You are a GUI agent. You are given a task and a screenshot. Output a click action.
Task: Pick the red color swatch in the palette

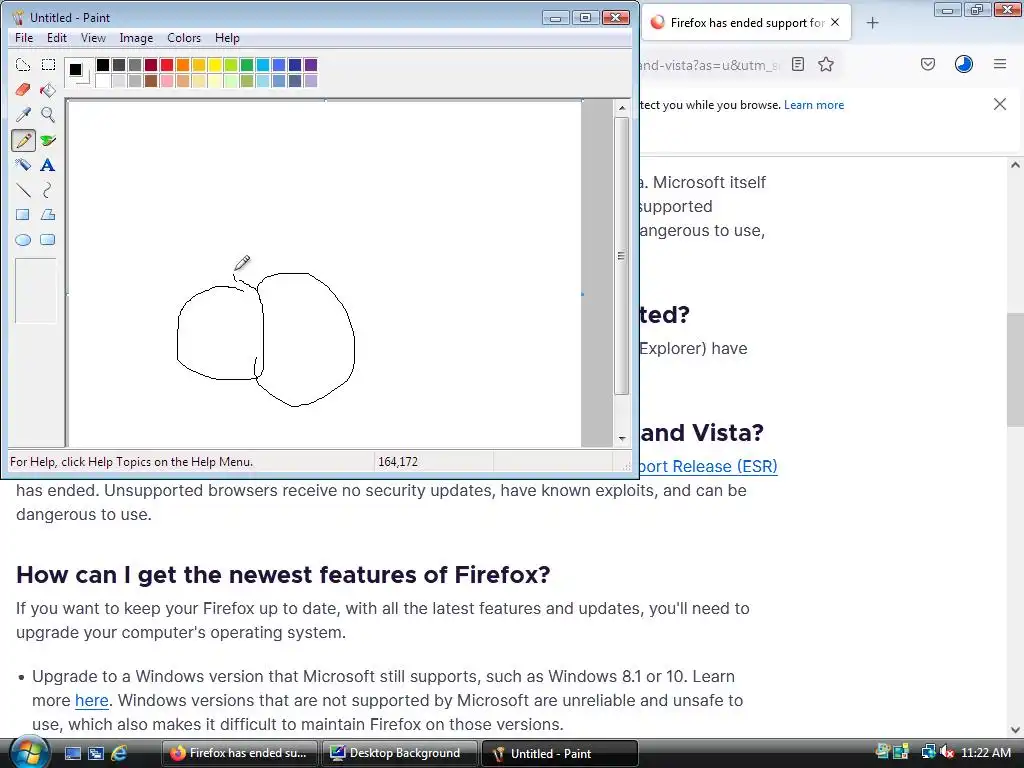[167, 65]
